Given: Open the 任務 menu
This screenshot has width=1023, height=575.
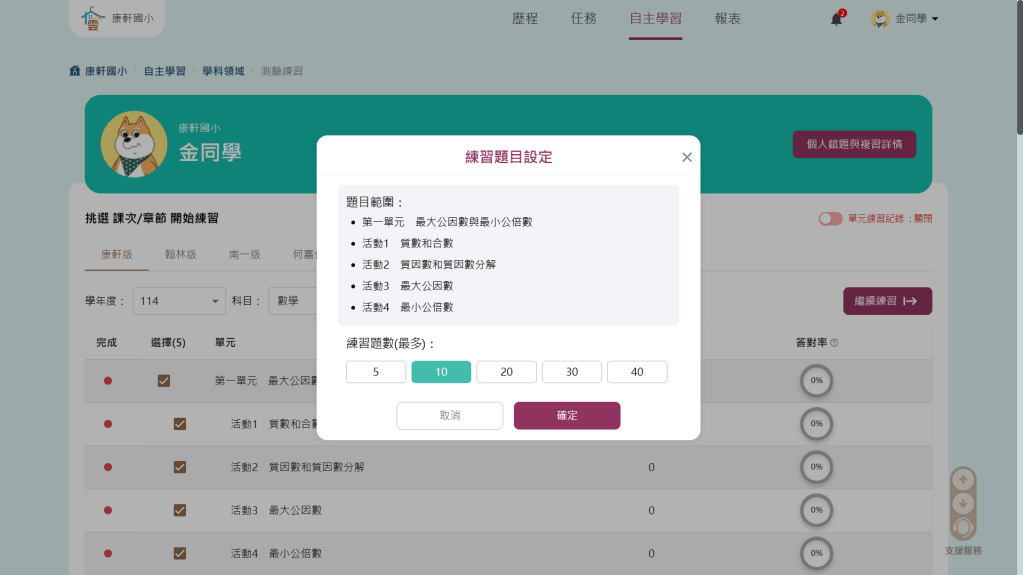Looking at the screenshot, I should pyautogui.click(x=583, y=19).
